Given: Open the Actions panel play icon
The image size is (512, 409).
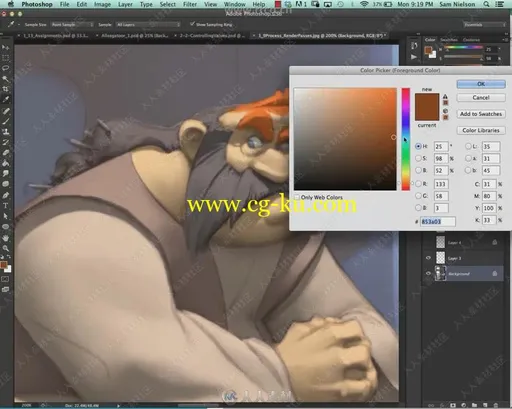Looking at the screenshot, I should tap(414, 57).
